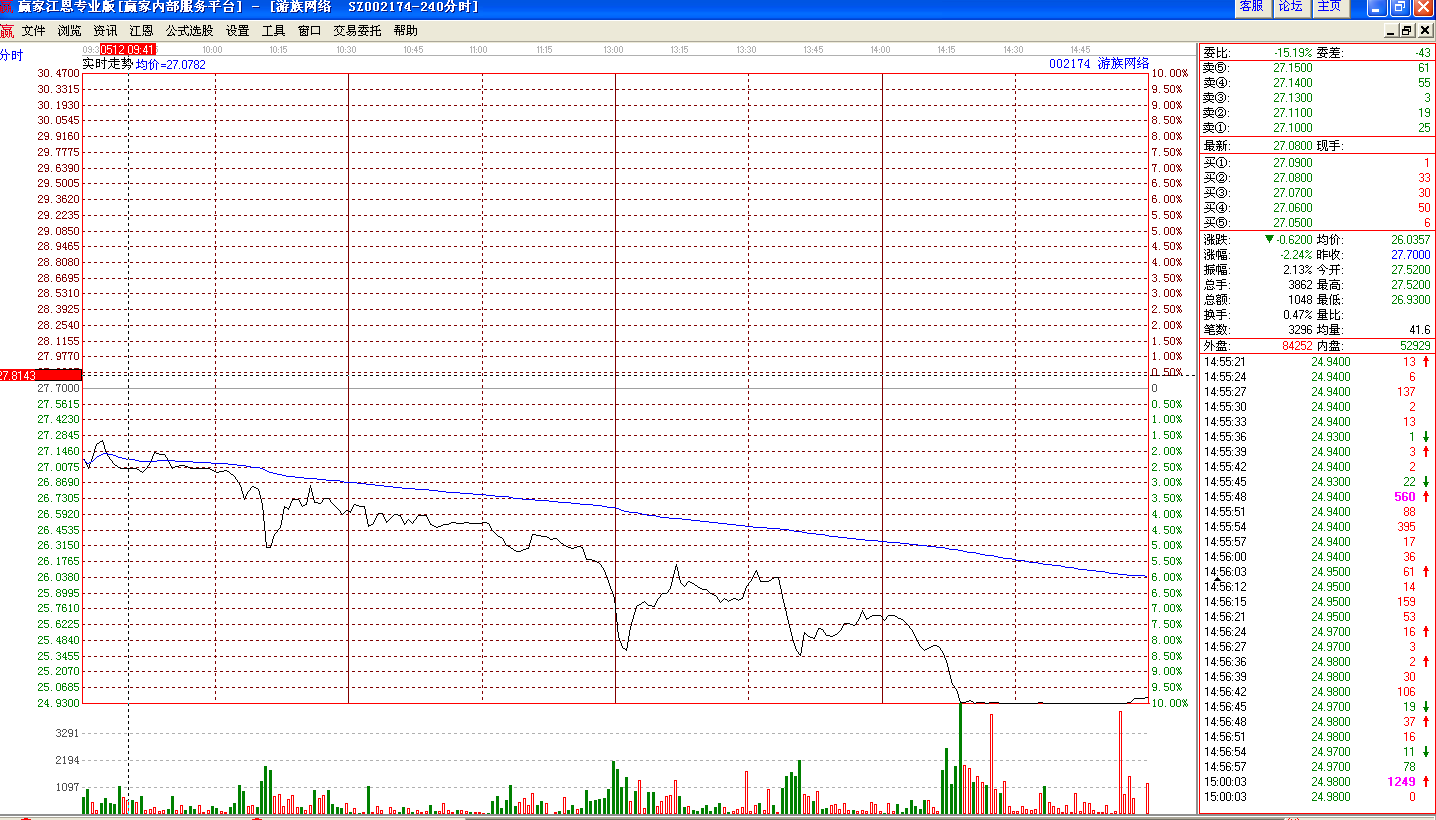This screenshot has height=820, width=1436.
Task: Restore the inner chart window
Action: coord(1408,31)
